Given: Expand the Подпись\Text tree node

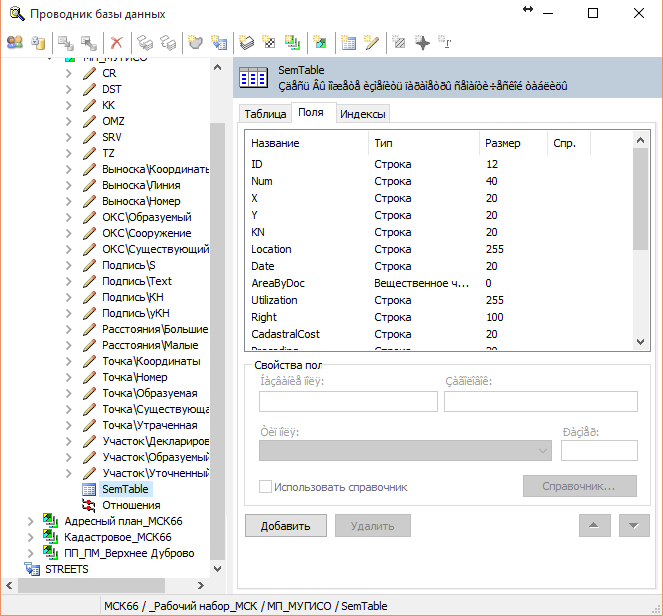Looking at the screenshot, I should click(68, 281).
